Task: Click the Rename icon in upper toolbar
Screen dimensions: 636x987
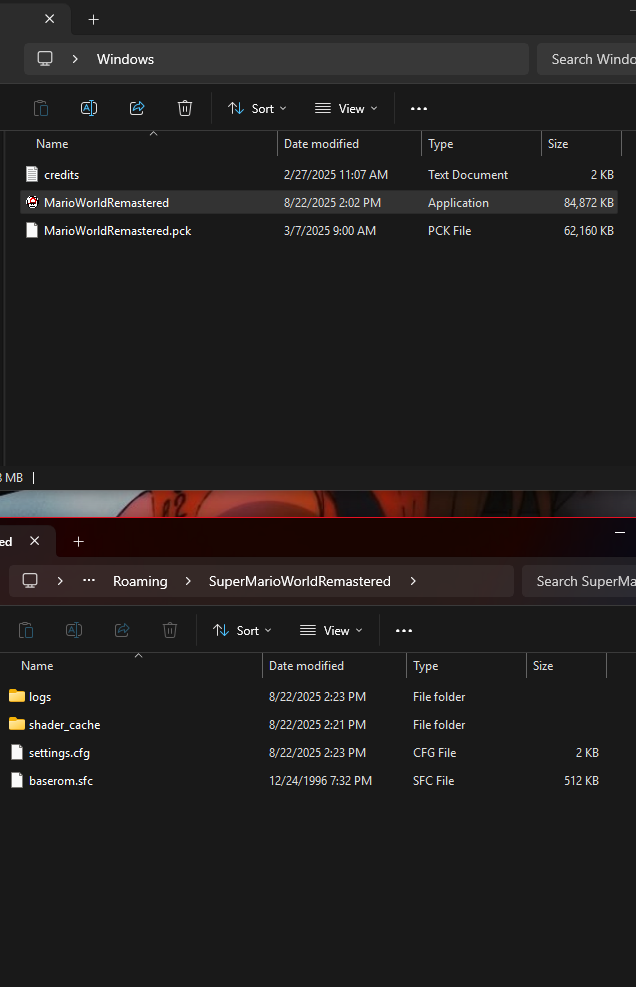Action: (x=89, y=108)
